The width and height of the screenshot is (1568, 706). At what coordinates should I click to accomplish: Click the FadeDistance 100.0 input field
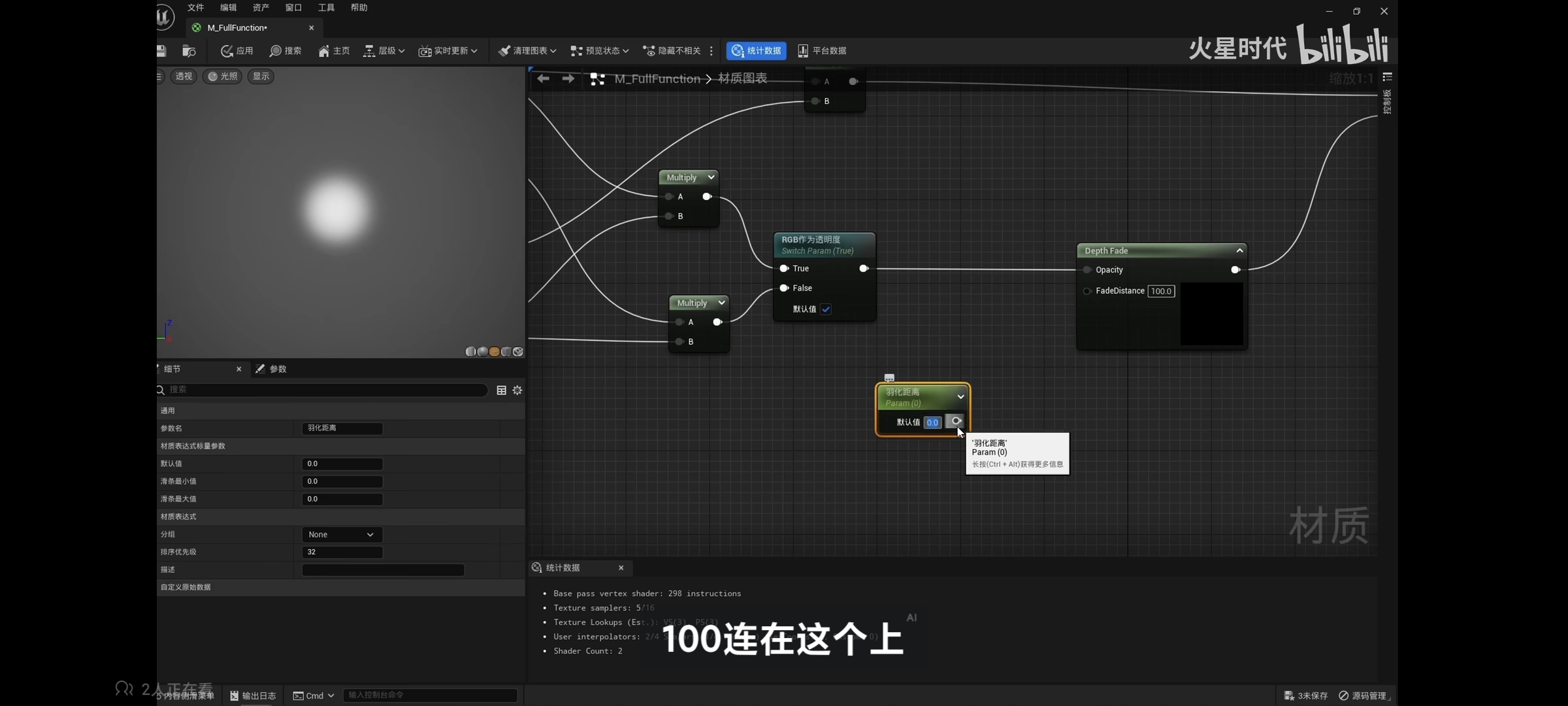click(1161, 292)
